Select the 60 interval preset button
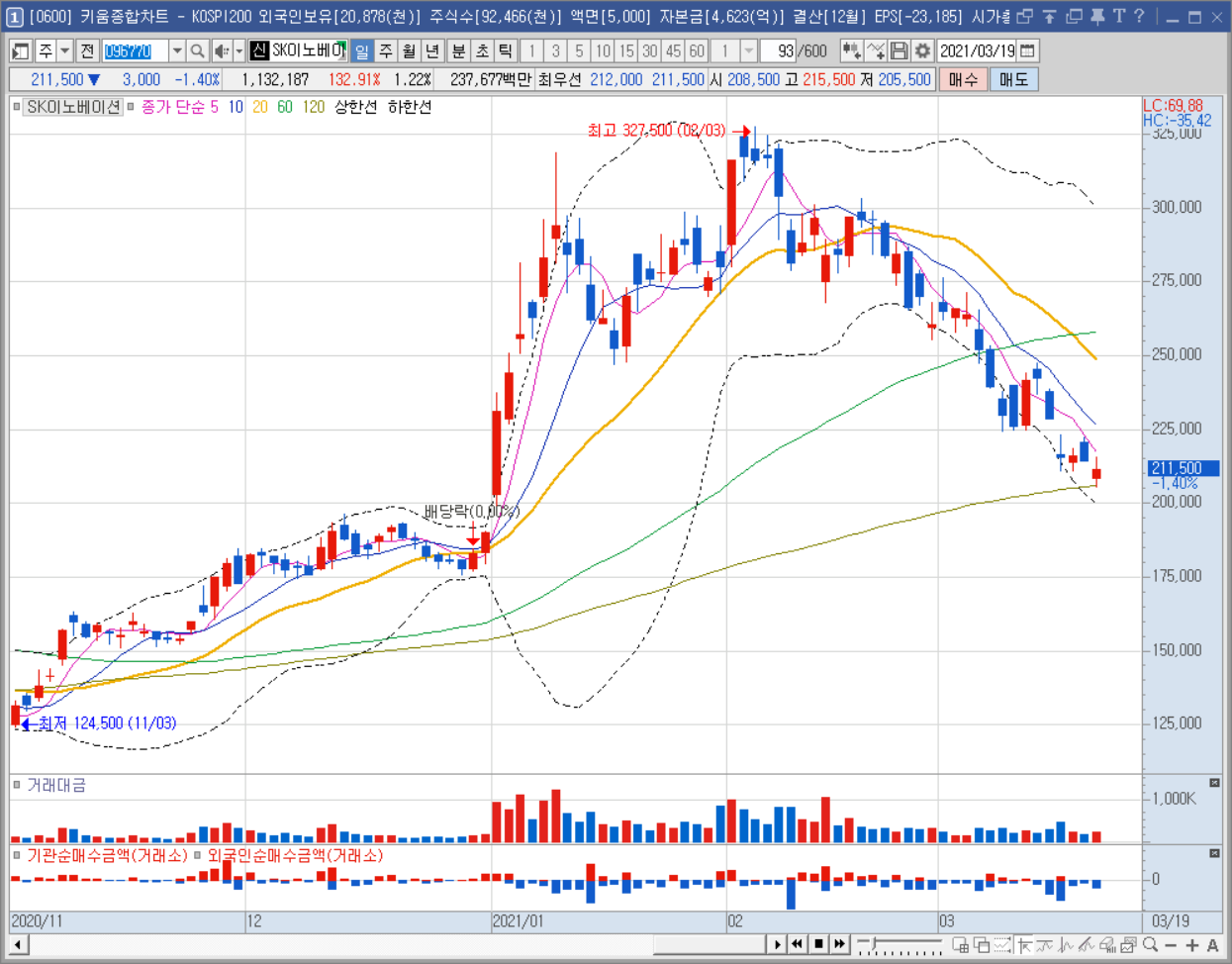The height and width of the screenshot is (964, 1232). (x=698, y=50)
